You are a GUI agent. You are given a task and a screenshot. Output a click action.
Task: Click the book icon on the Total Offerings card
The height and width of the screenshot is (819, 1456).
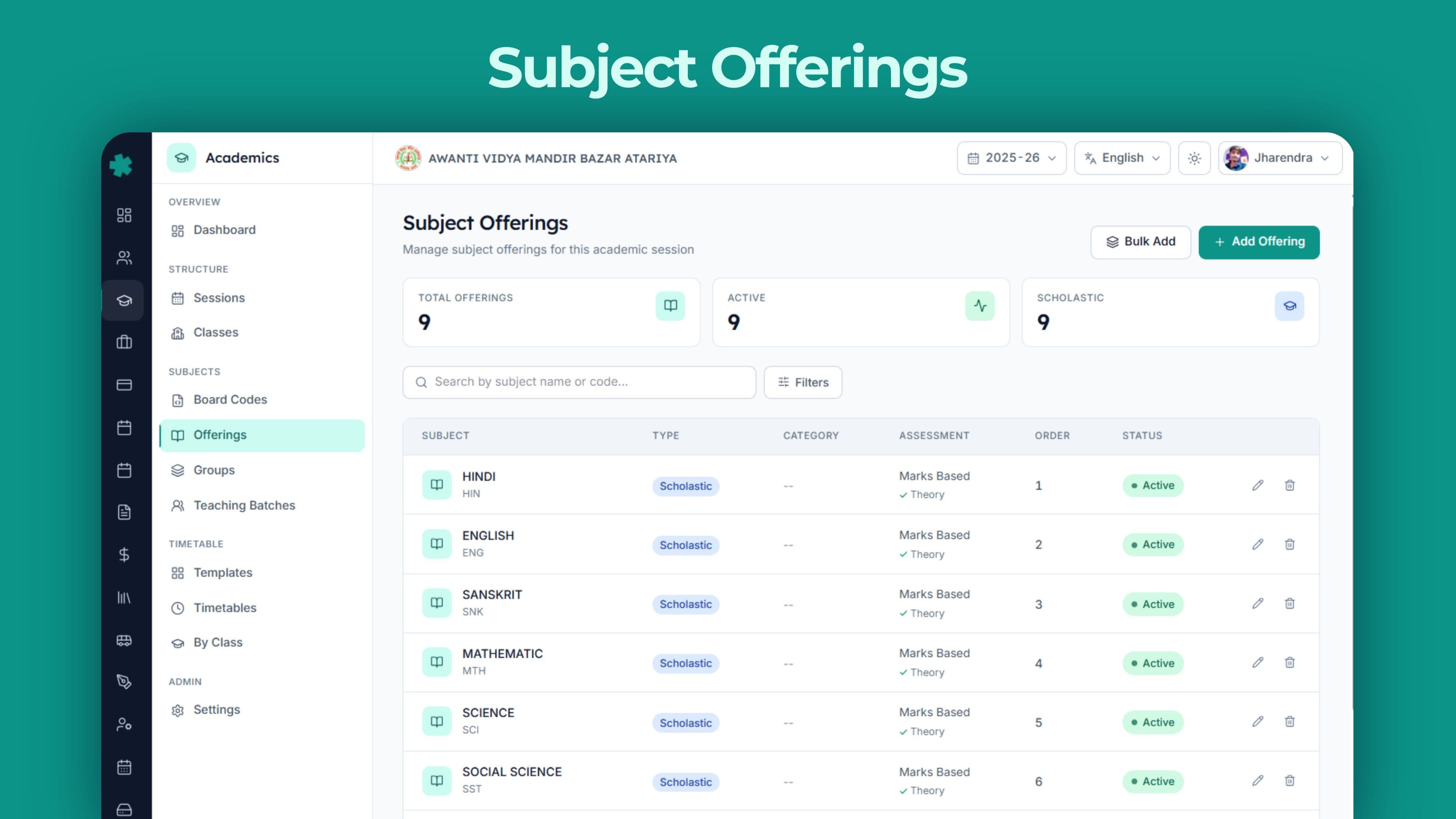click(670, 306)
